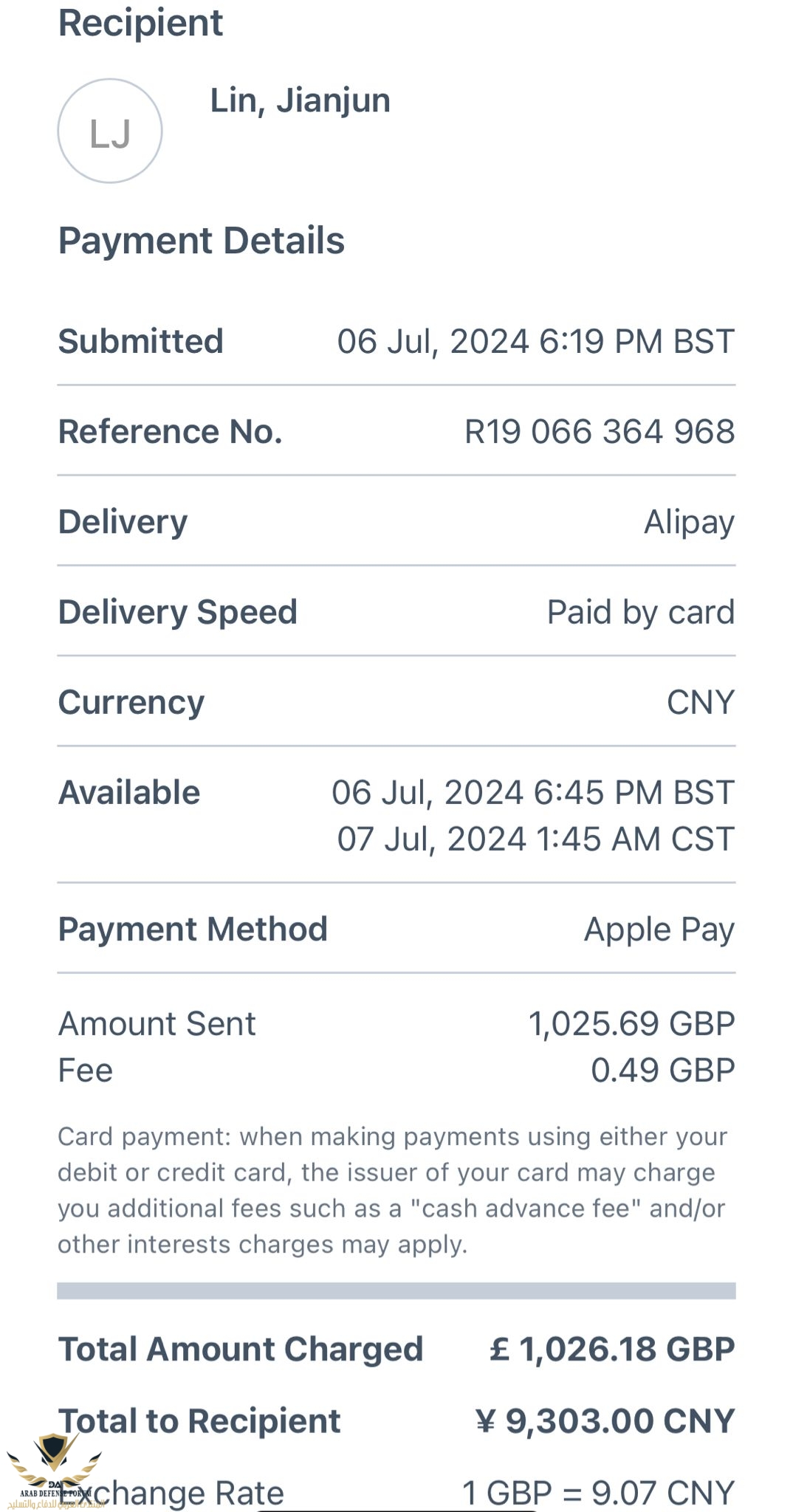Click the Amount Sent 1,025.69 GBP value
This screenshot has height=1512, width=793.
click(x=631, y=1024)
